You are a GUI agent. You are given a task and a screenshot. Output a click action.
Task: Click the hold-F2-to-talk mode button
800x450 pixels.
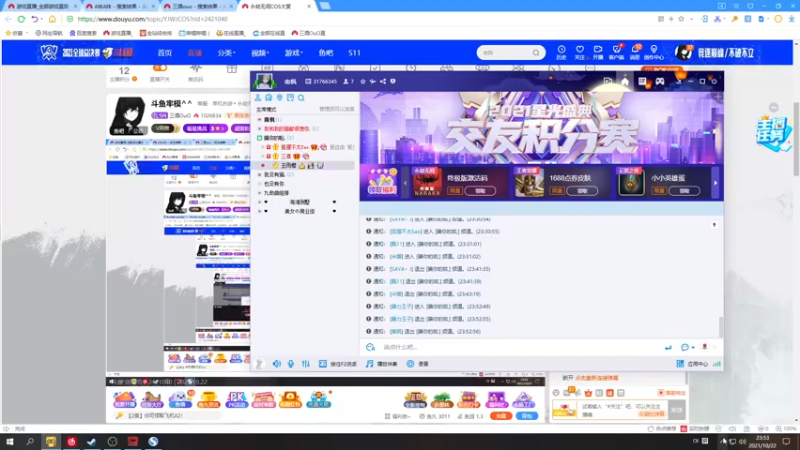click(338, 364)
